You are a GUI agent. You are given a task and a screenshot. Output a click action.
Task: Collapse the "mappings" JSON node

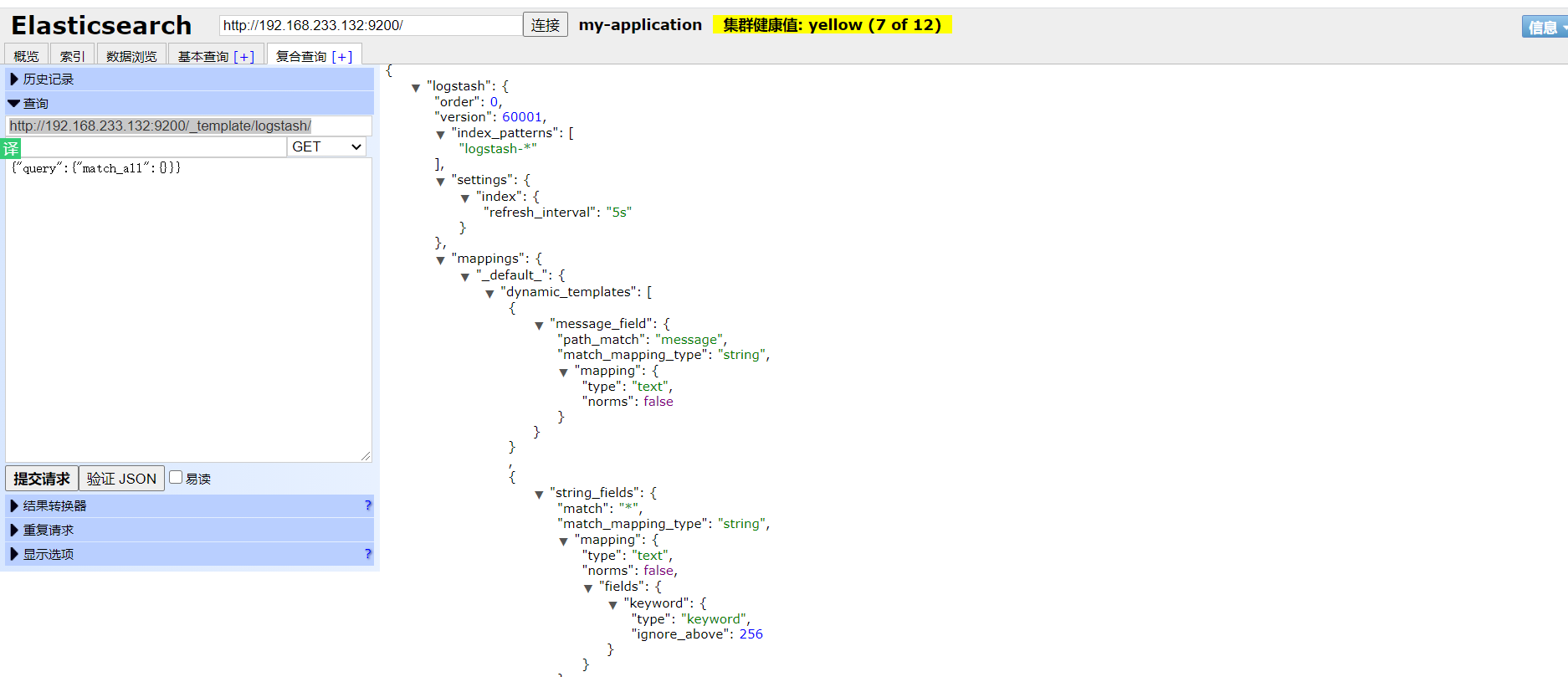[x=440, y=260]
